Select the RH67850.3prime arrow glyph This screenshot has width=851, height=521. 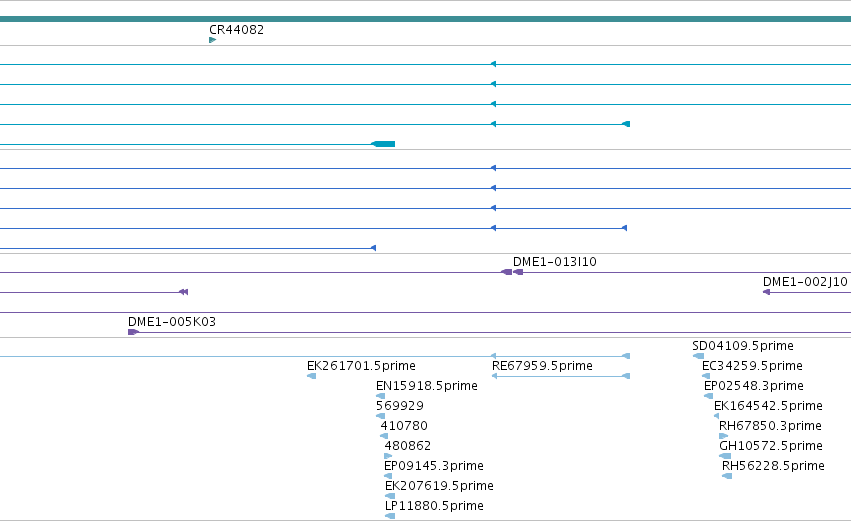click(x=723, y=436)
